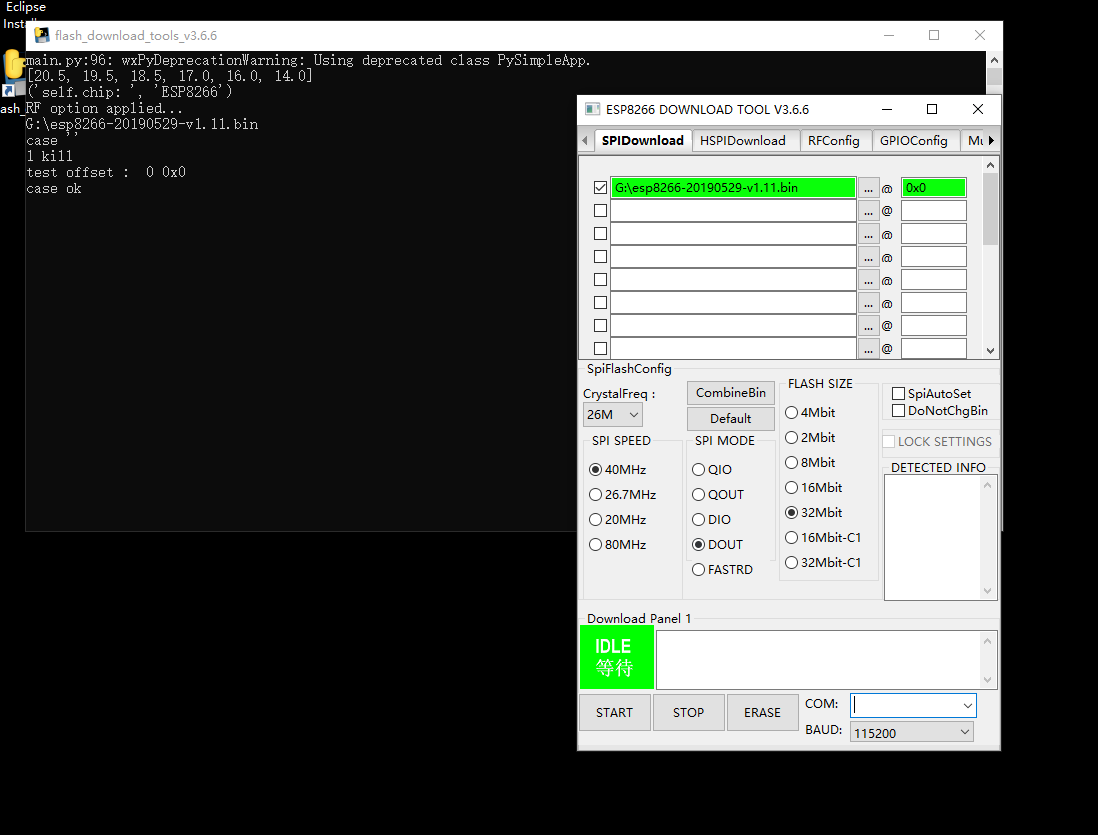This screenshot has width=1098, height=835.
Task: Click the second row address field
Action: coord(933,211)
